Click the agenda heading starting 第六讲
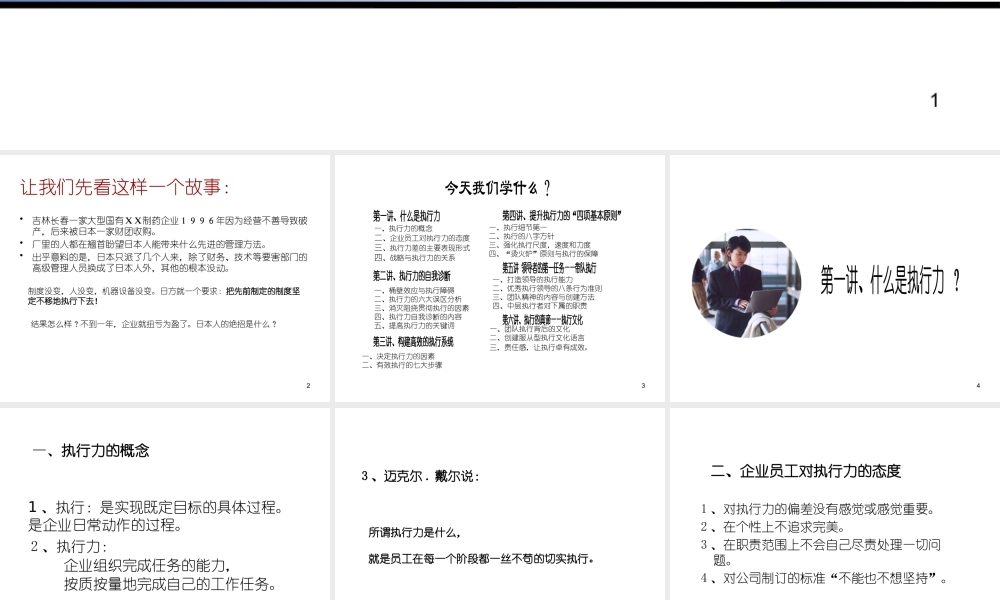The width and height of the screenshot is (1000, 600). tap(542, 319)
